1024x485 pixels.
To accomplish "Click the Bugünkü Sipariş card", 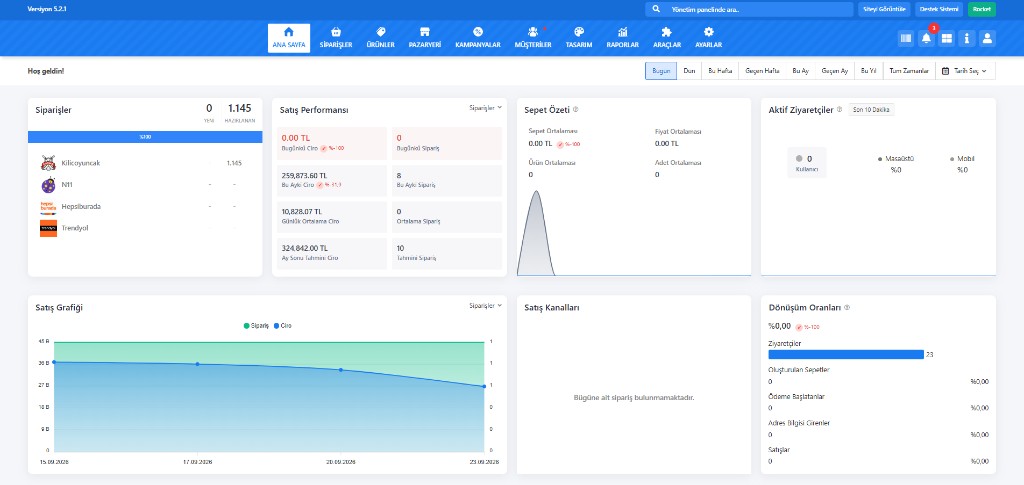I will pyautogui.click(x=447, y=143).
